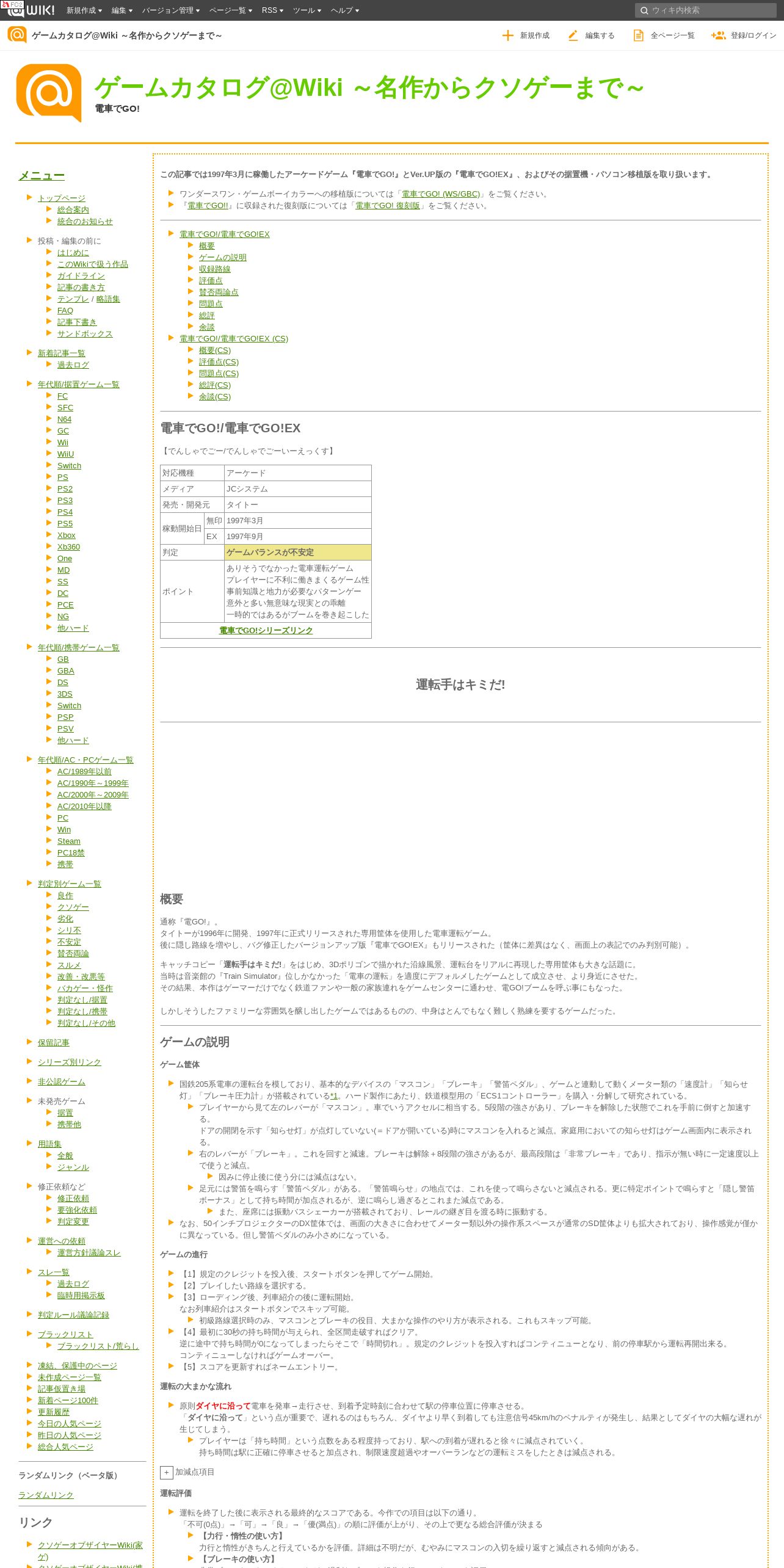Open the バージョン管理 dropdown menu
Viewport: 784px width, 1568px height.
(171, 10)
